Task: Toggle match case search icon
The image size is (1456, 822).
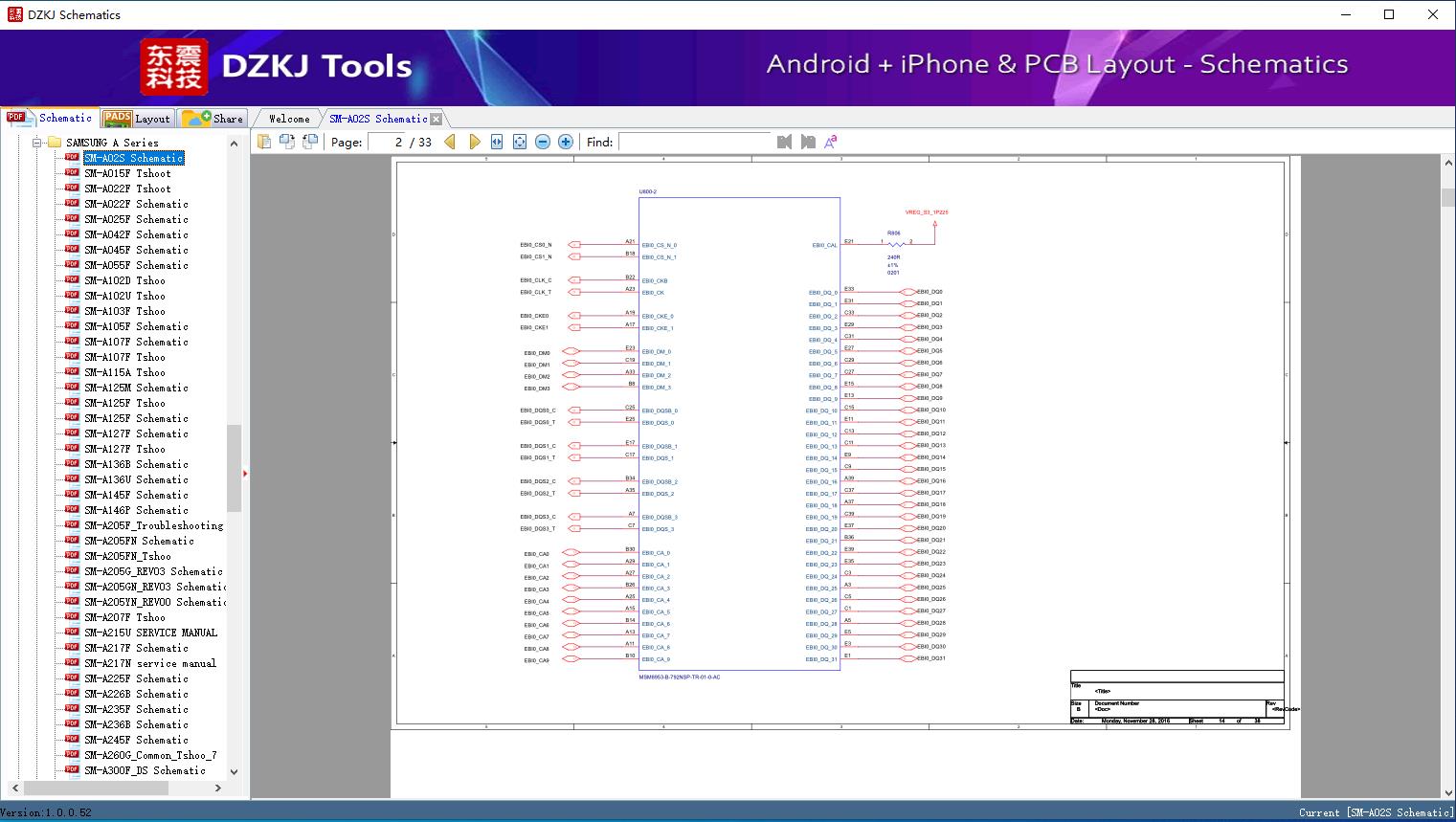Action: coord(831,142)
